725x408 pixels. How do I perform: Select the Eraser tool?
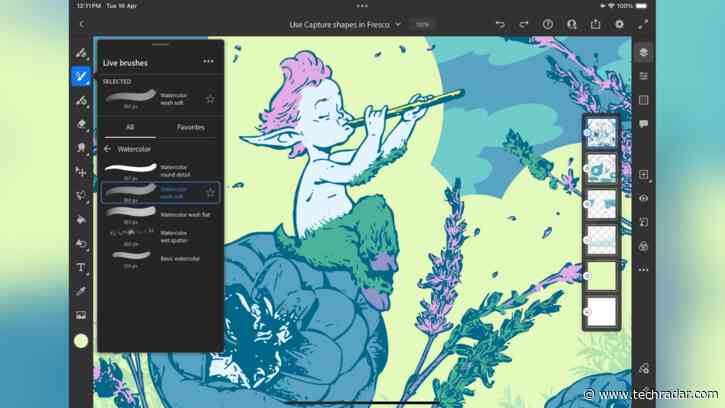pyautogui.click(x=81, y=124)
